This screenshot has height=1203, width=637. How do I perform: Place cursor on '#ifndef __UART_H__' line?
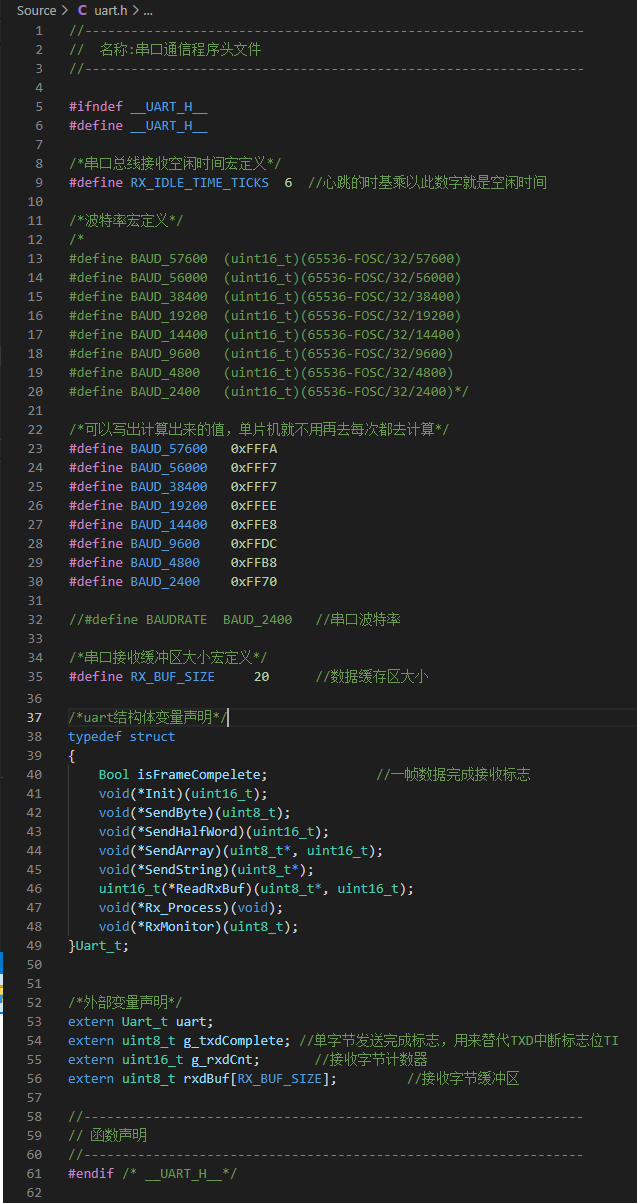(x=138, y=106)
